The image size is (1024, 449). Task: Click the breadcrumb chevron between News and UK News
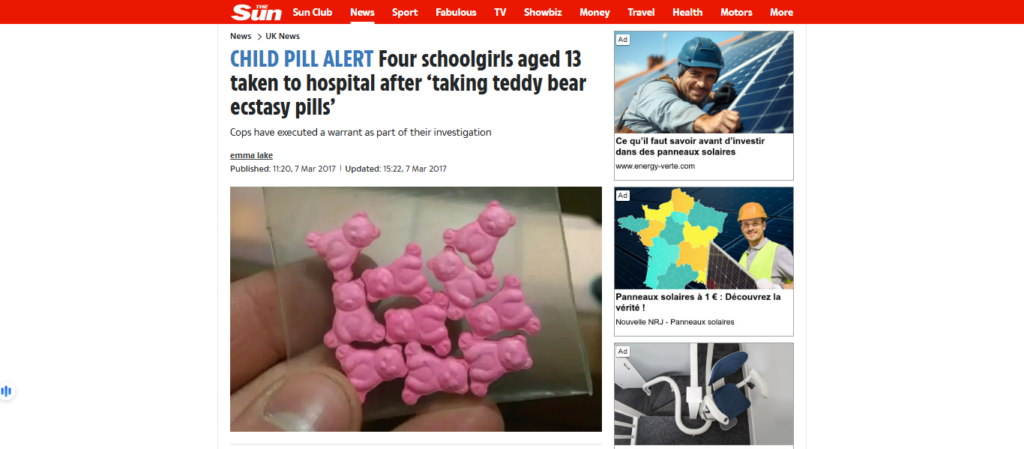(x=259, y=37)
